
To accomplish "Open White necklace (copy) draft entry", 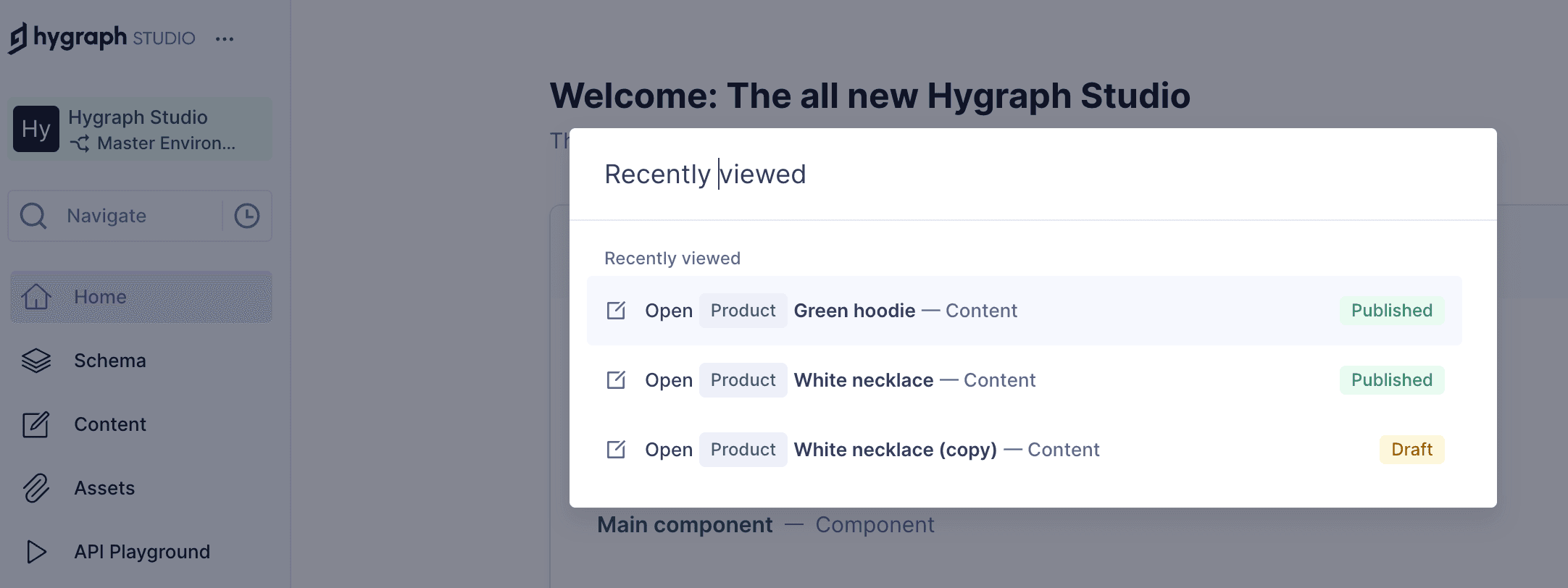I will (895, 450).
